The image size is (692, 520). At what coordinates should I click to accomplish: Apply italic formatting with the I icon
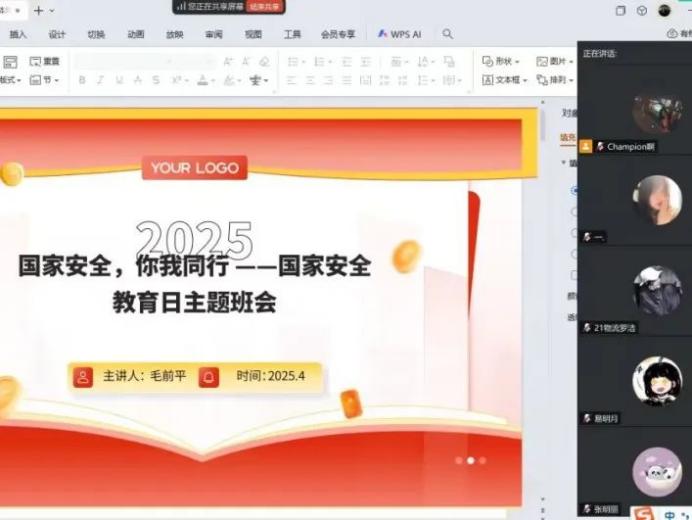click(100, 80)
